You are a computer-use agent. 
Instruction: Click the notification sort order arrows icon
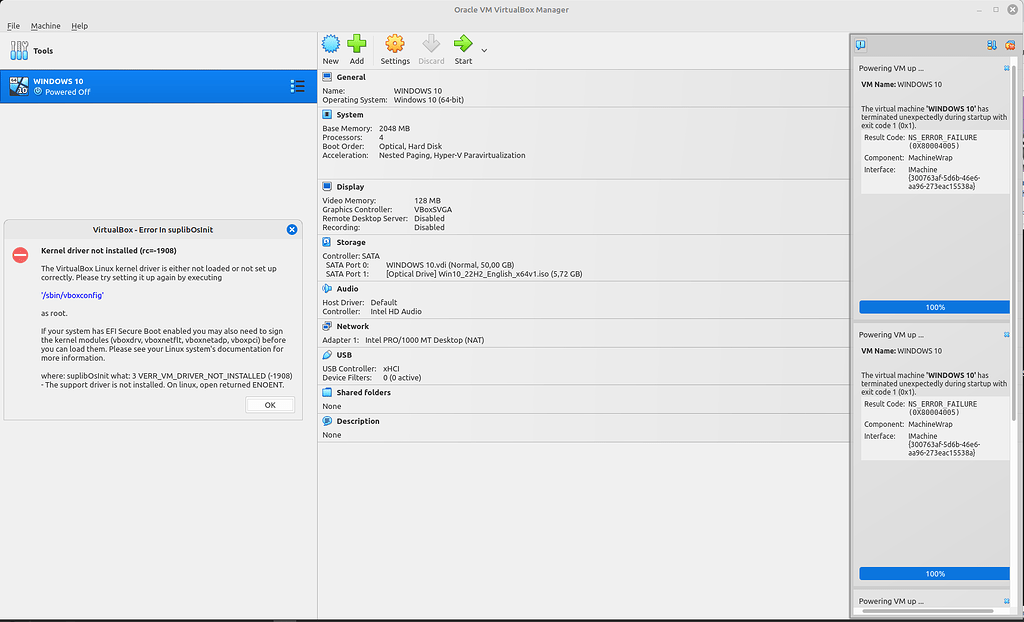pyautogui.click(x=991, y=45)
